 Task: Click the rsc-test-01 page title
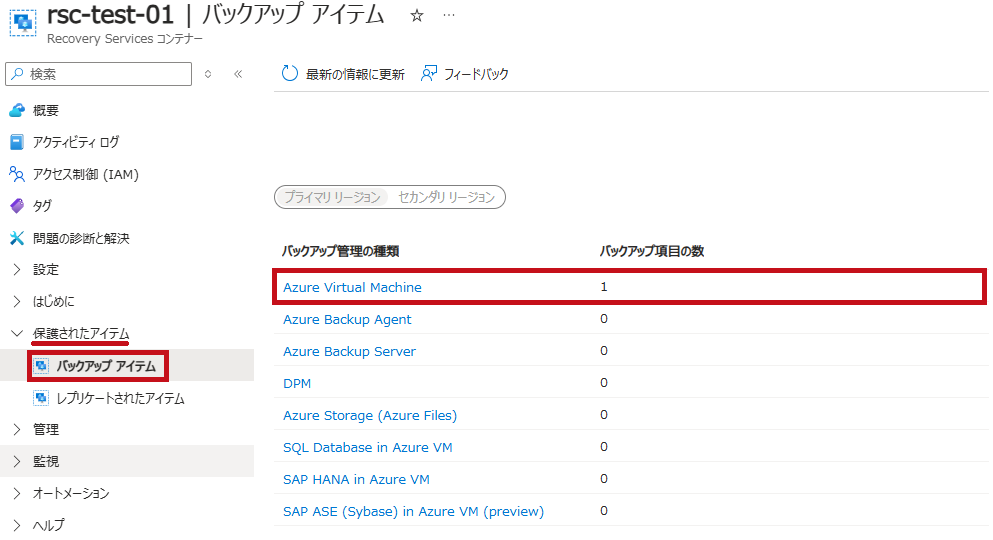point(110,15)
